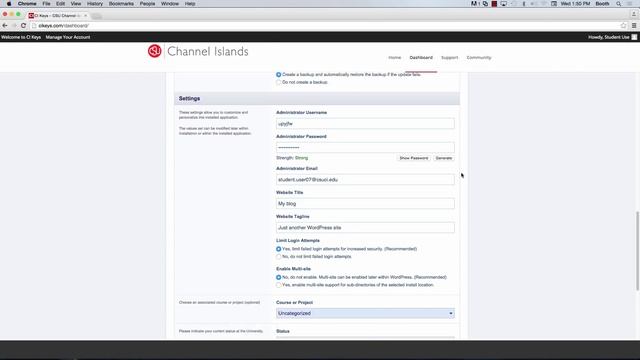Bookmark the page using the star icon
This screenshot has width=640, height=360.
coord(623,25)
